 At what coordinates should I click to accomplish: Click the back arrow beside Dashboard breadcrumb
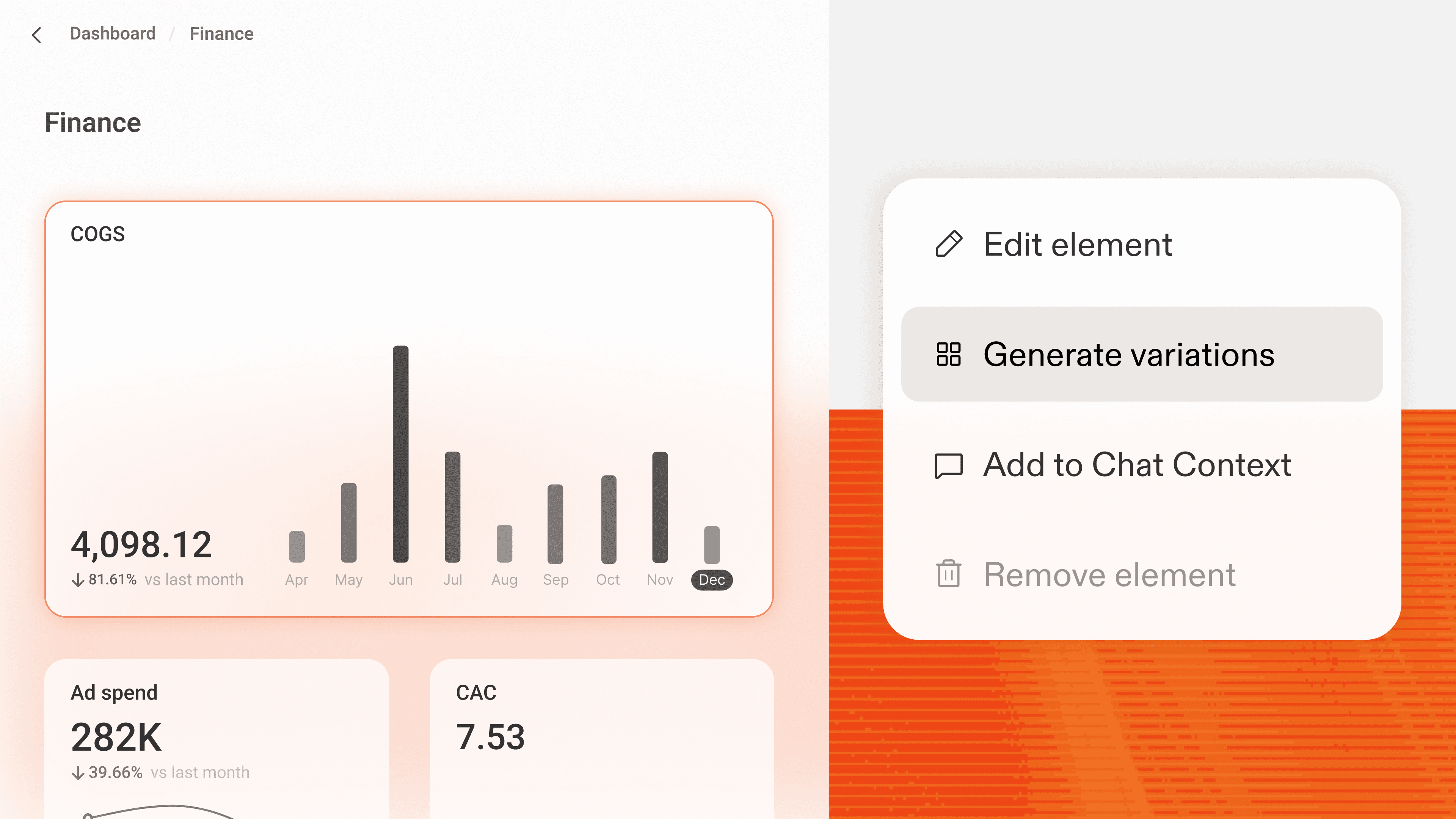click(36, 35)
